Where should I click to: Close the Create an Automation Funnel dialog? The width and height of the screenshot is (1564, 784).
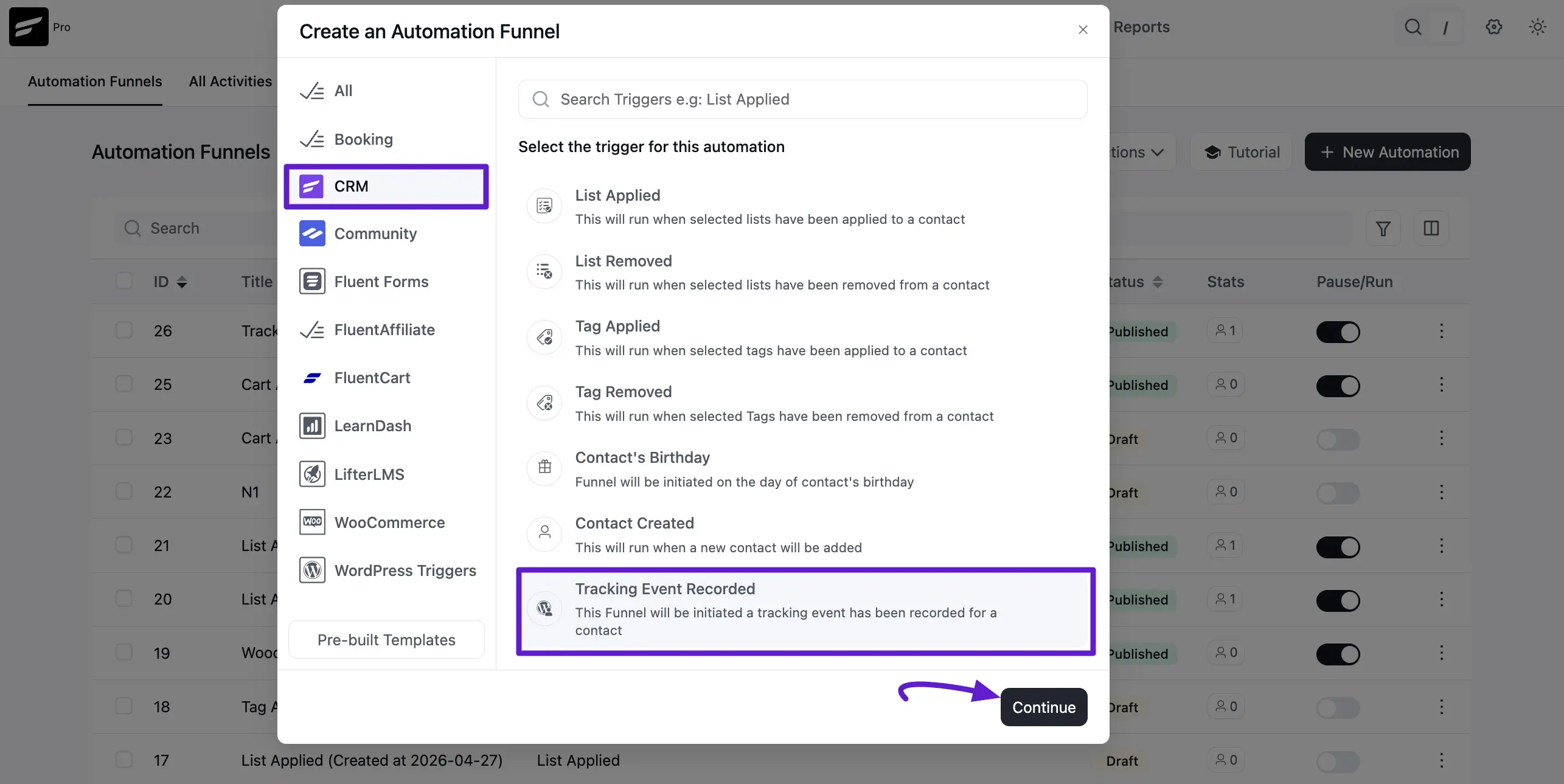click(1083, 30)
